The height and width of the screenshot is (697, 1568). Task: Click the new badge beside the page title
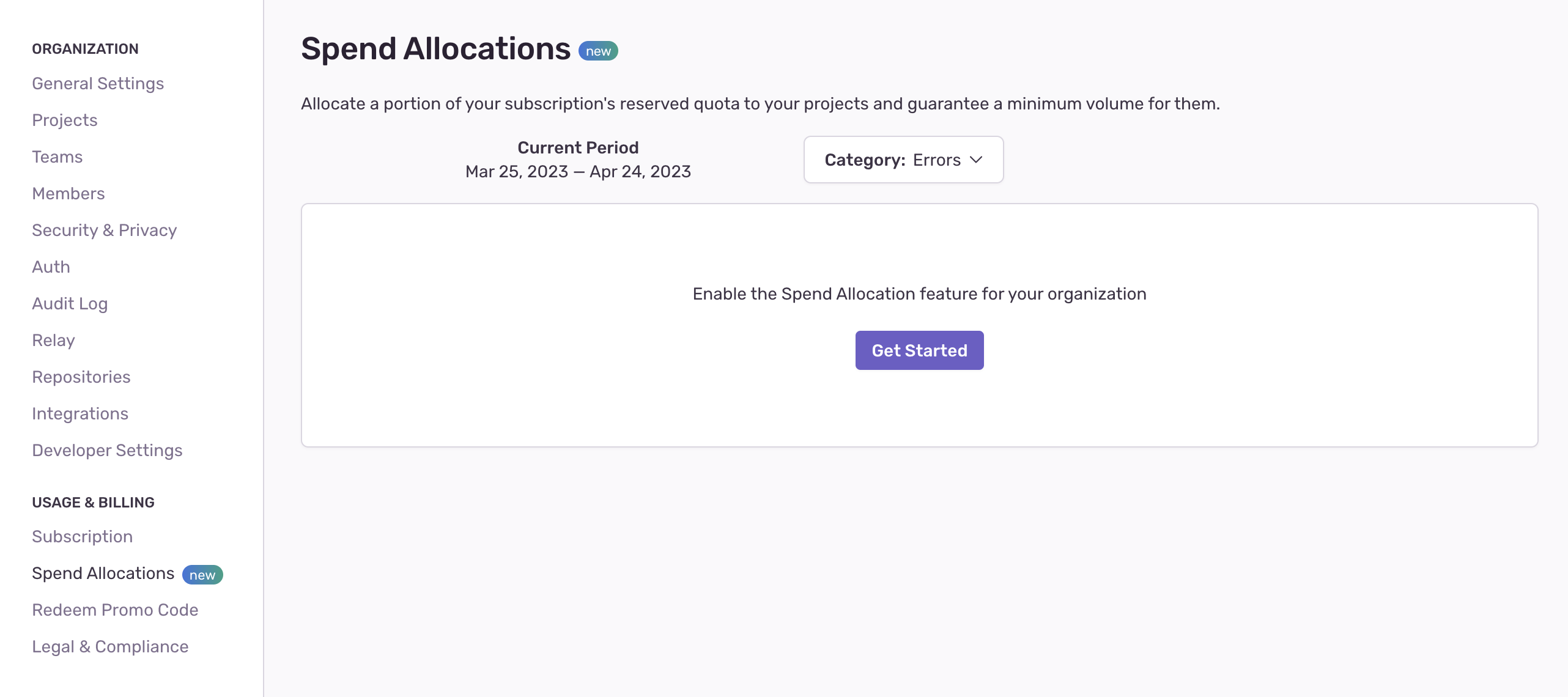pos(598,51)
